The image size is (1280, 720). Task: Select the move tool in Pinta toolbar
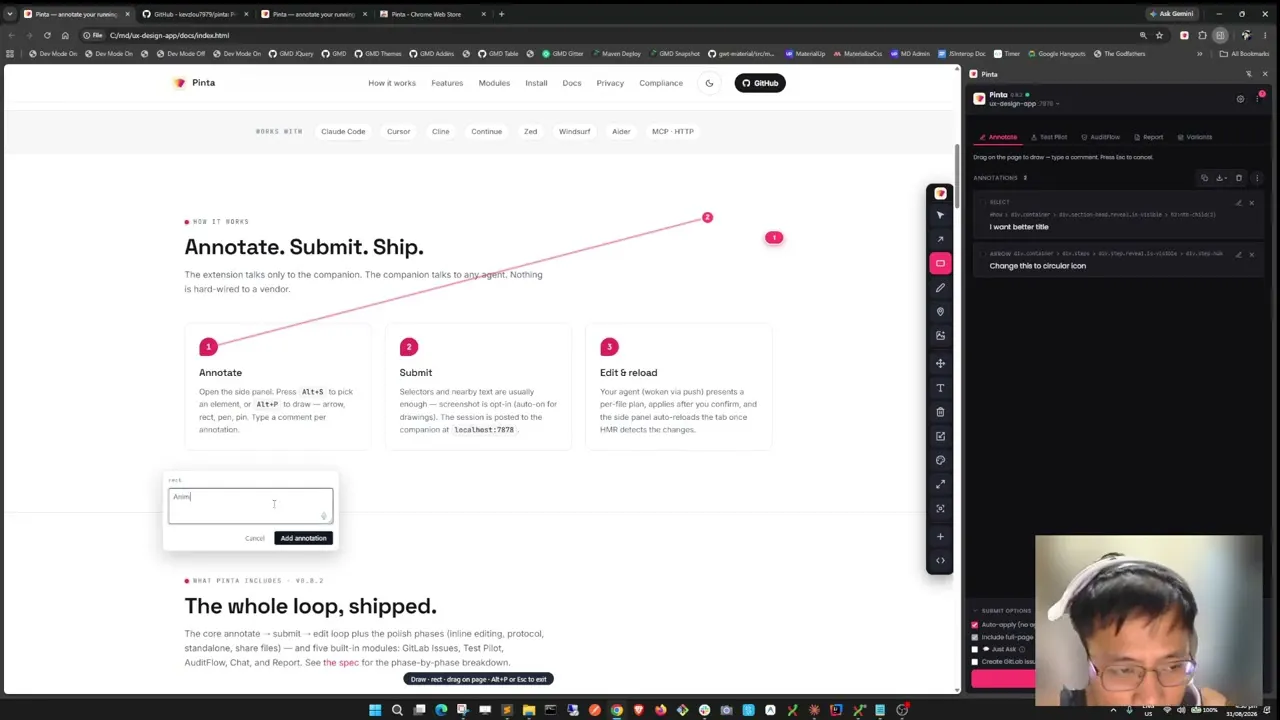point(940,363)
